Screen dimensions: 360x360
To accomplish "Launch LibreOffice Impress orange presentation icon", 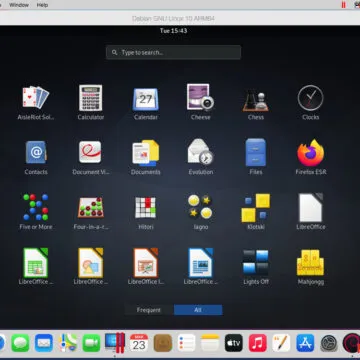I will click(x=146, y=263).
